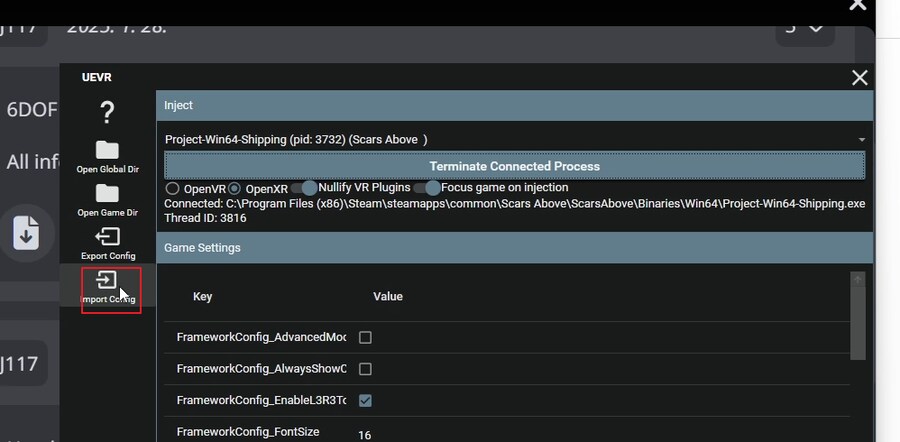
Task: Click the Export Config icon
Action: 107,237
